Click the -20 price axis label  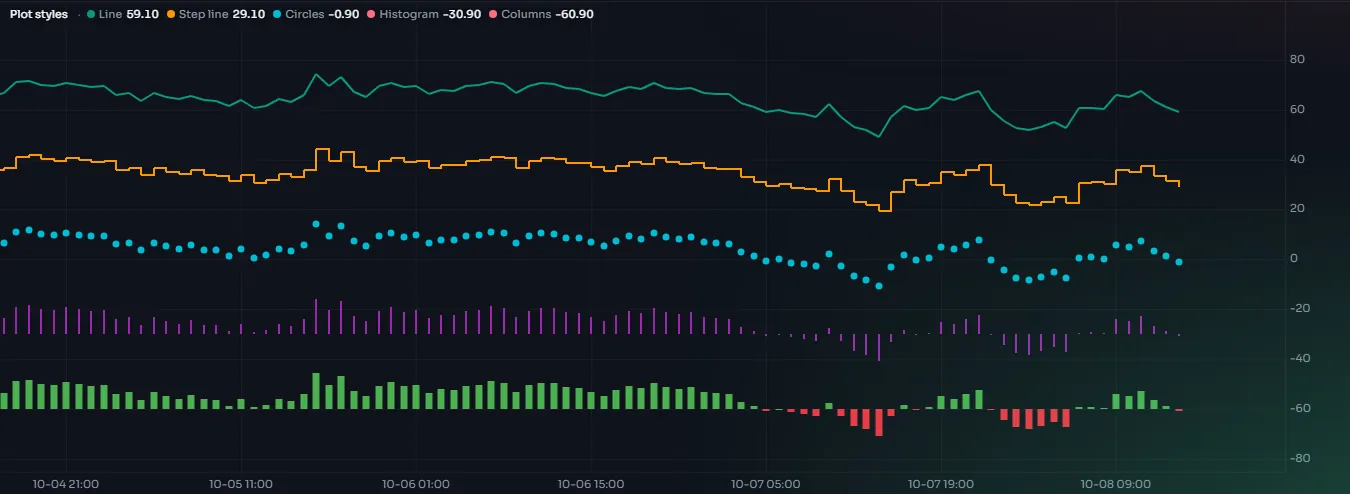pos(1299,309)
